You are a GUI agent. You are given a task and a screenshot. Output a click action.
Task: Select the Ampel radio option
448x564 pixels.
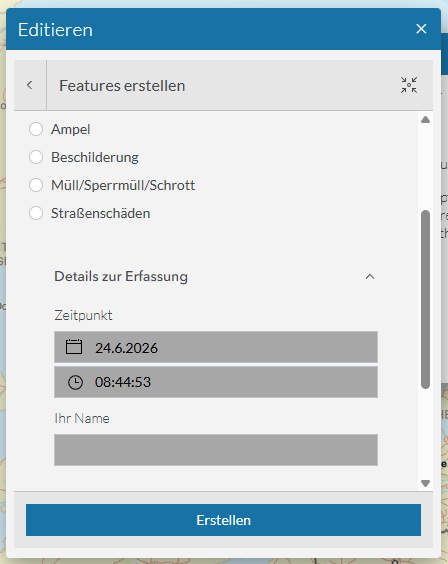tap(36, 129)
